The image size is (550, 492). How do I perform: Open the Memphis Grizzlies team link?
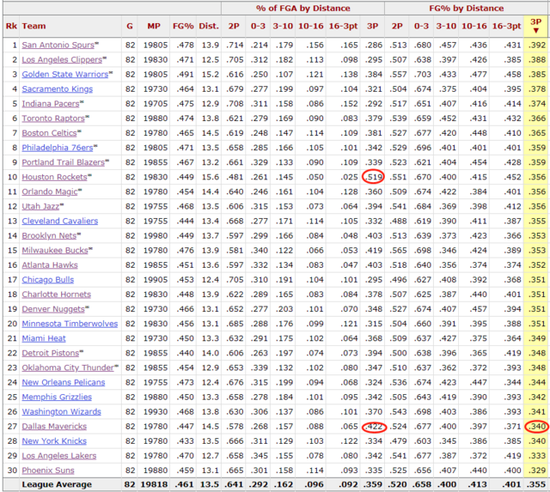(56, 397)
